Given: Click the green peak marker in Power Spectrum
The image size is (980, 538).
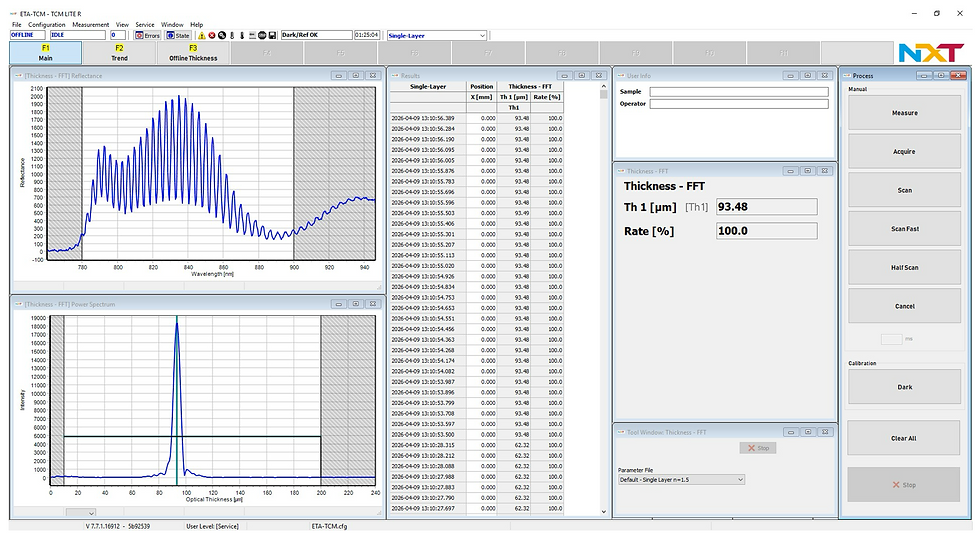Looking at the screenshot, I should [177, 400].
